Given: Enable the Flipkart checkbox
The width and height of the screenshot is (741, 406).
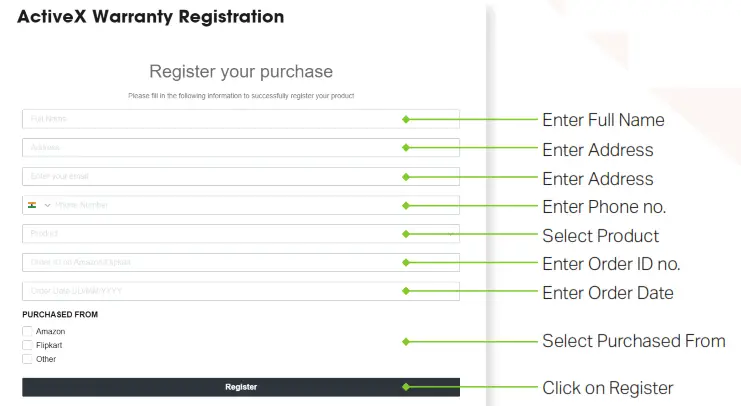Looking at the screenshot, I should (27, 345).
